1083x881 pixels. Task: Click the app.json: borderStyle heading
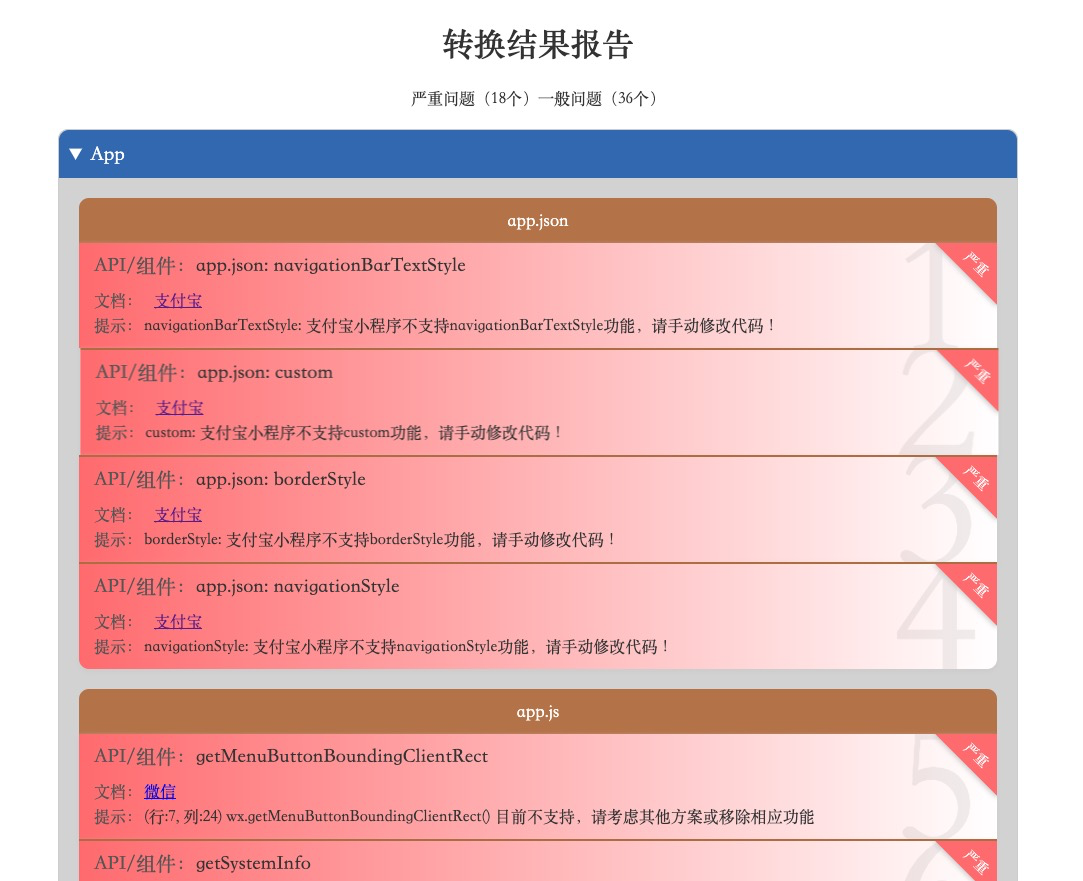pos(280,479)
